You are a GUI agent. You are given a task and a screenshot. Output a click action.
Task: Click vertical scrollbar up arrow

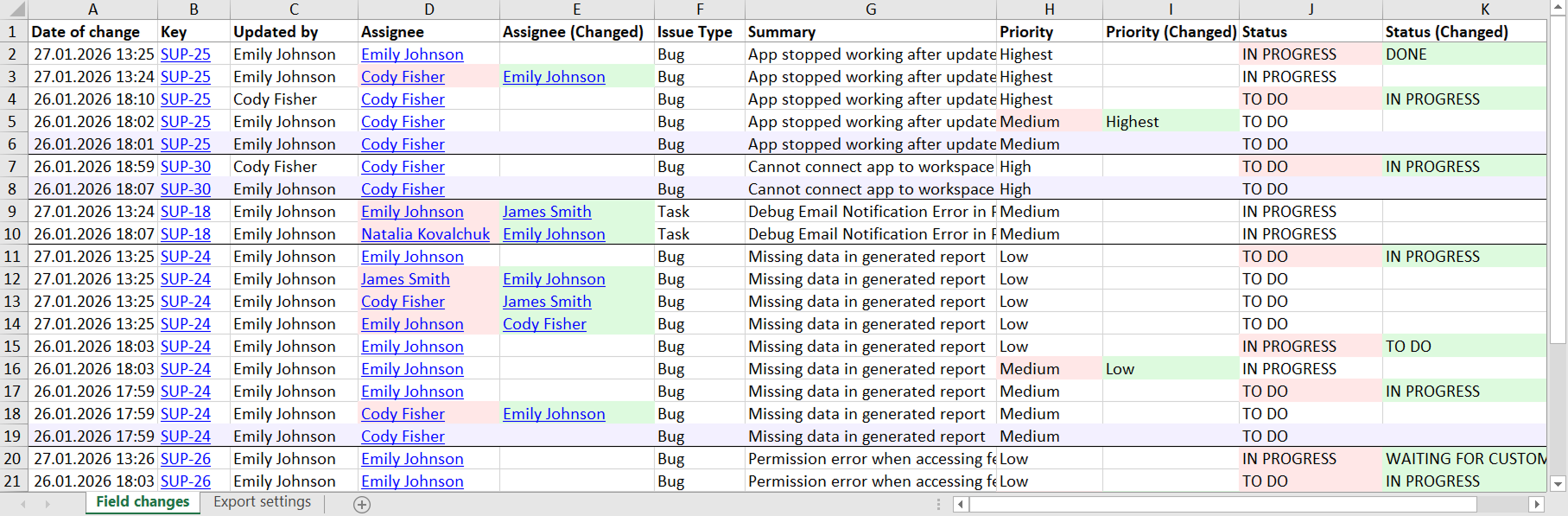pyautogui.click(x=1558, y=7)
